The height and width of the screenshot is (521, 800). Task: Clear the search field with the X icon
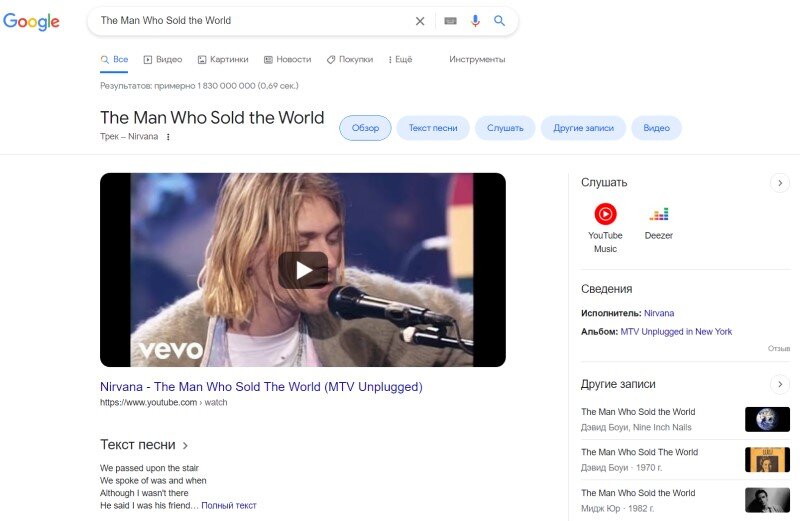(420, 21)
